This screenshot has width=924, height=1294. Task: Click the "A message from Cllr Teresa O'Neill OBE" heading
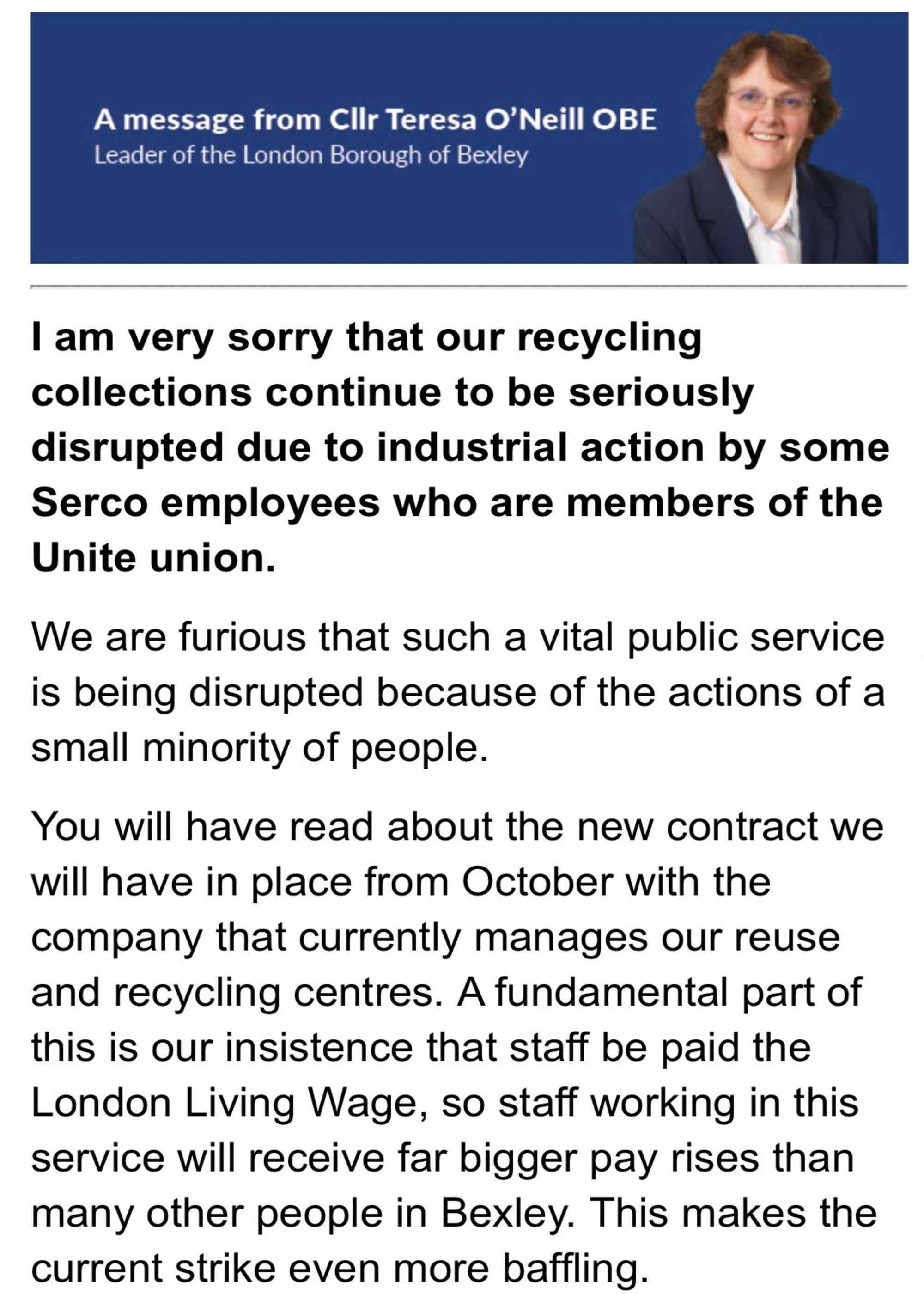375,120
